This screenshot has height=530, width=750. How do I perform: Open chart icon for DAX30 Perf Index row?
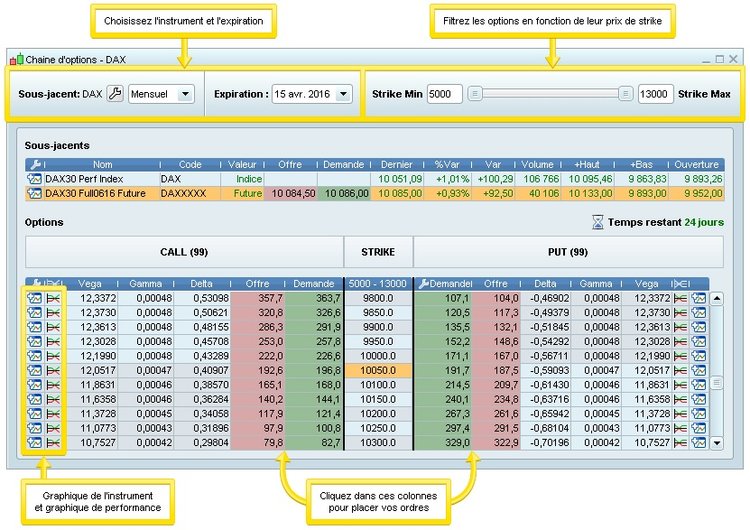[x=34, y=179]
